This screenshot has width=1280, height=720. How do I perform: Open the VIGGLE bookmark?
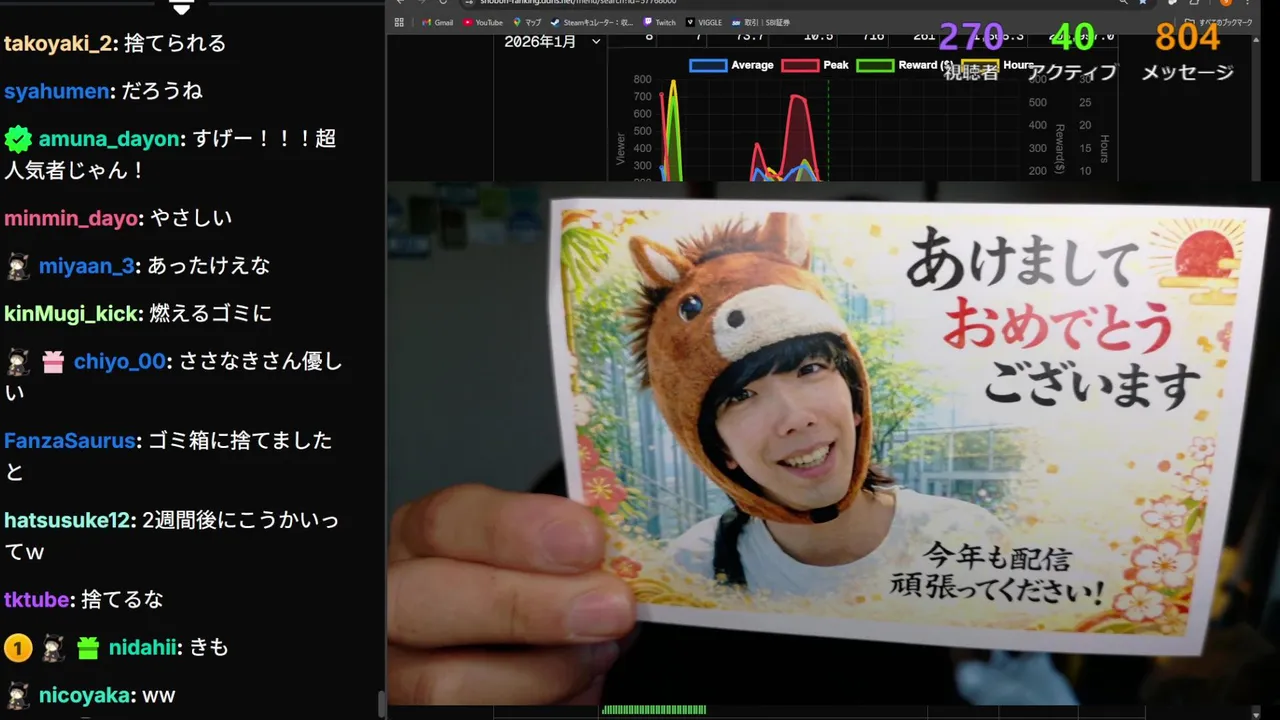[x=704, y=22]
